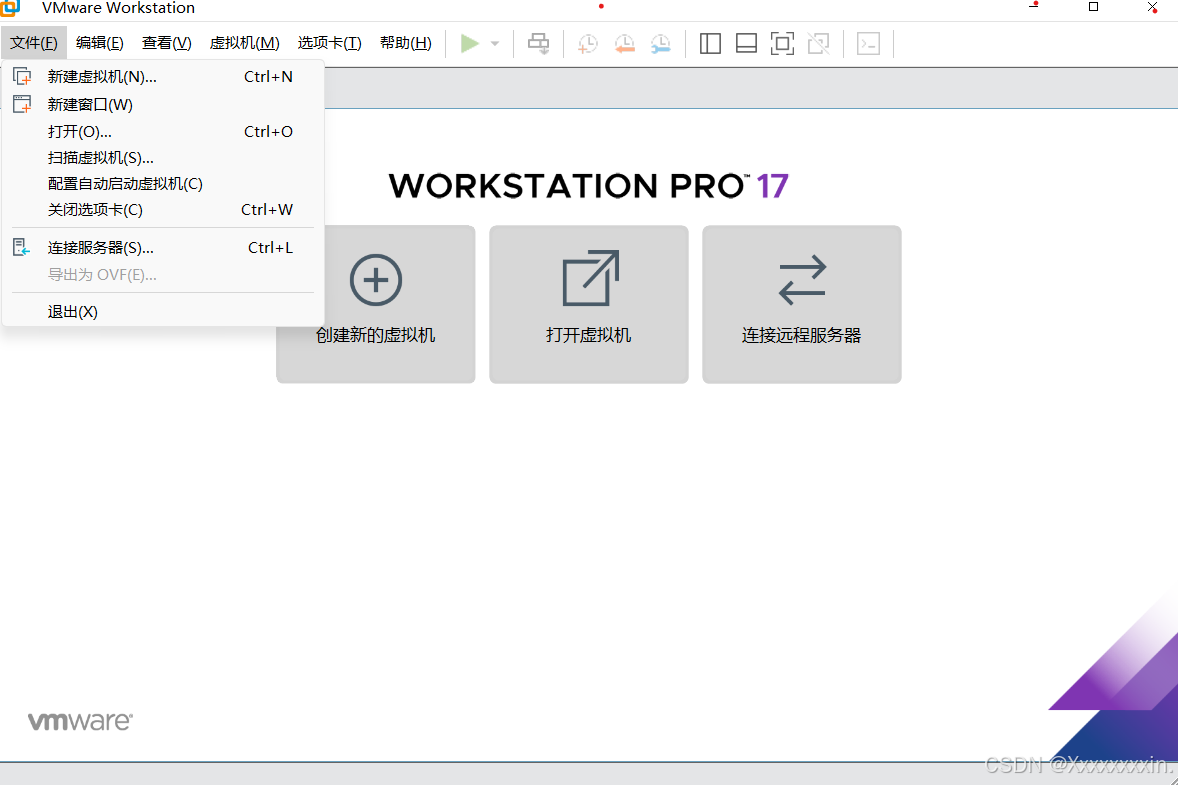
Task: Click the WORKSTATION PRO 17 heading
Action: (588, 186)
